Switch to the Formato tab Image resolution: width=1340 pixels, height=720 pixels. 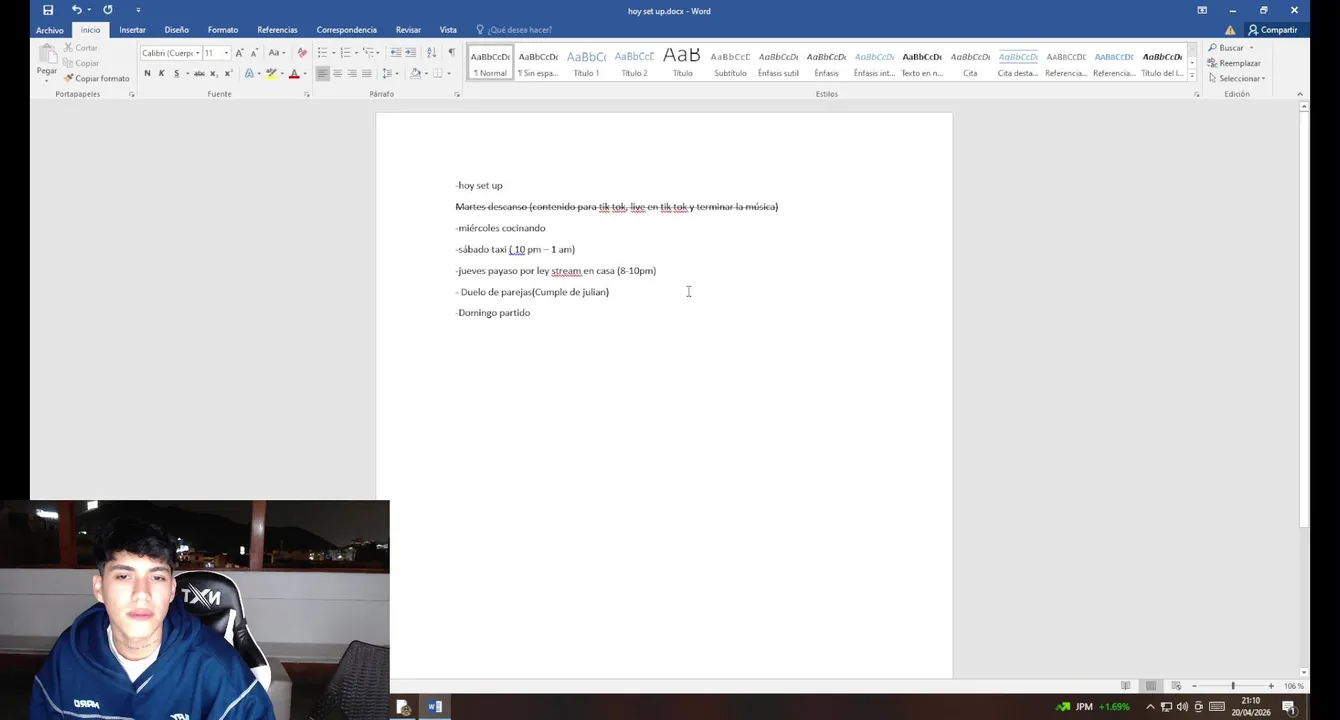(x=223, y=30)
